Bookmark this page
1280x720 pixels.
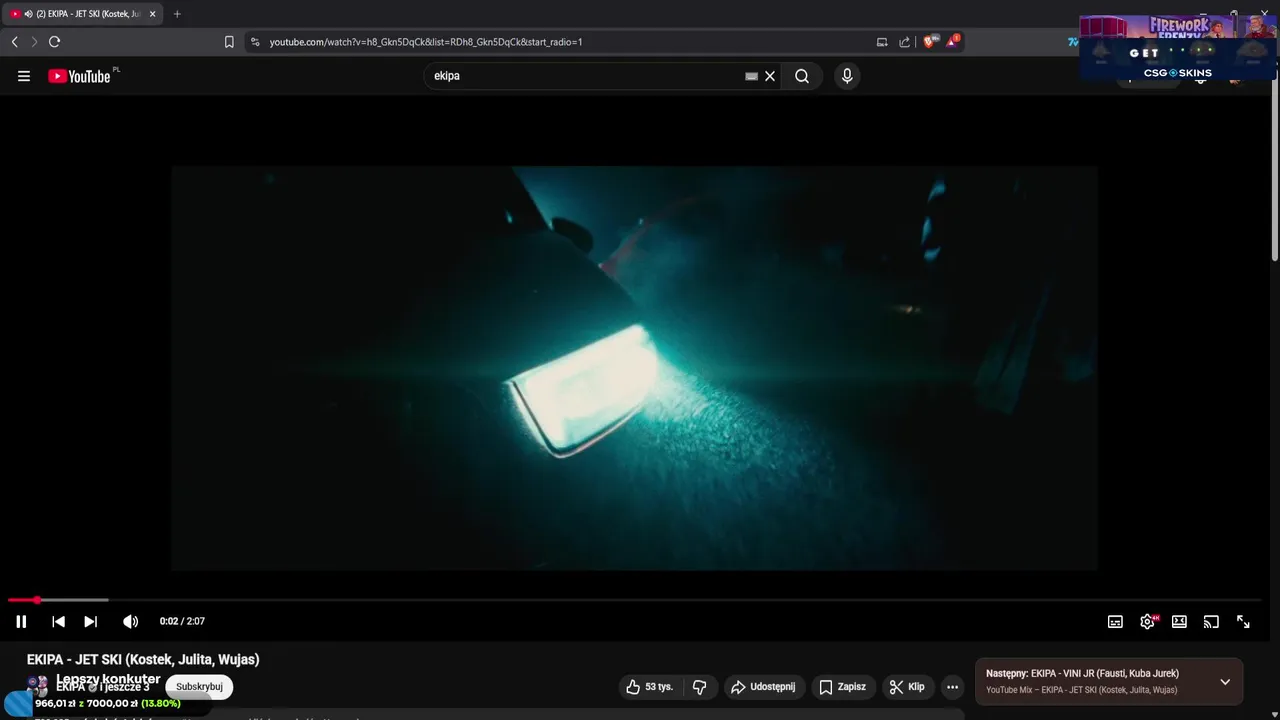[x=229, y=42]
